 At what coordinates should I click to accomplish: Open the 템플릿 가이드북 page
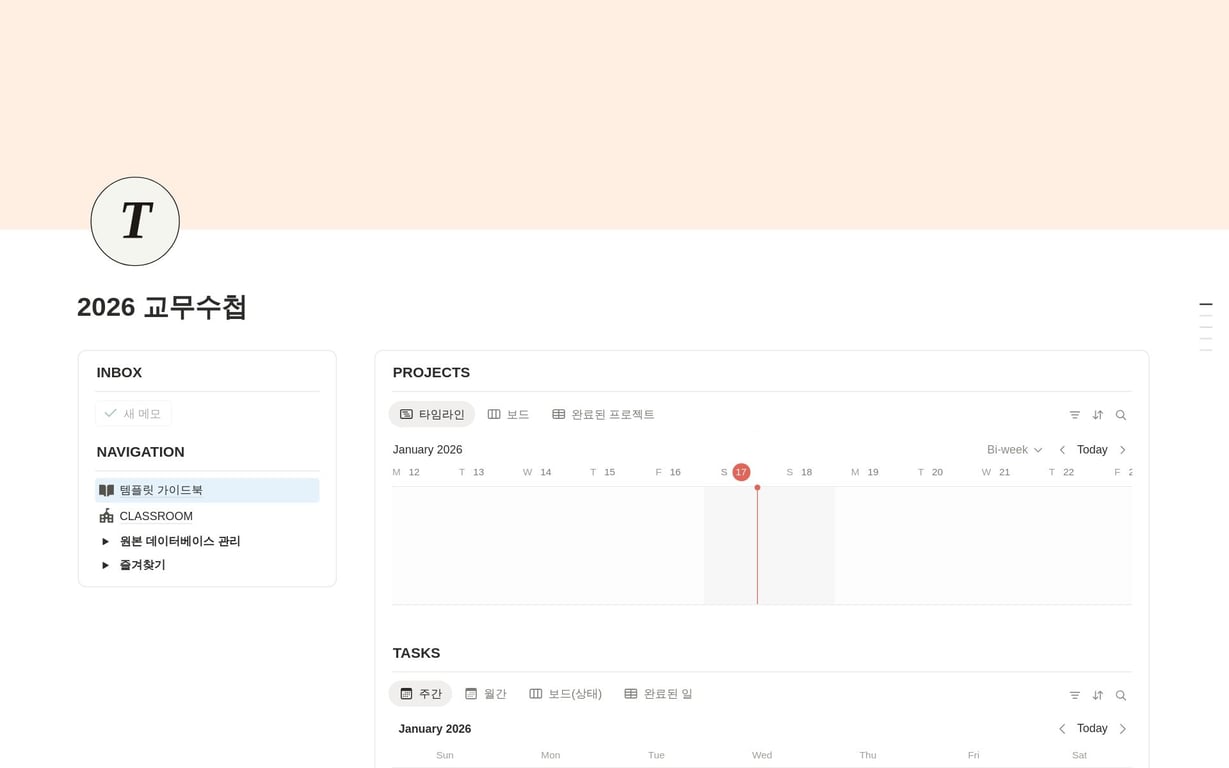click(162, 490)
